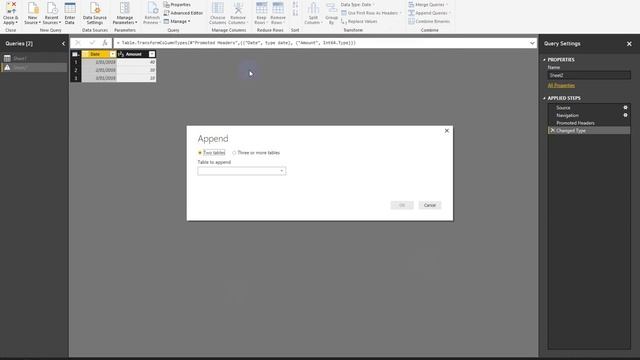Open the Table to append dropdown
This screenshot has width=640, height=360.
(x=242, y=171)
